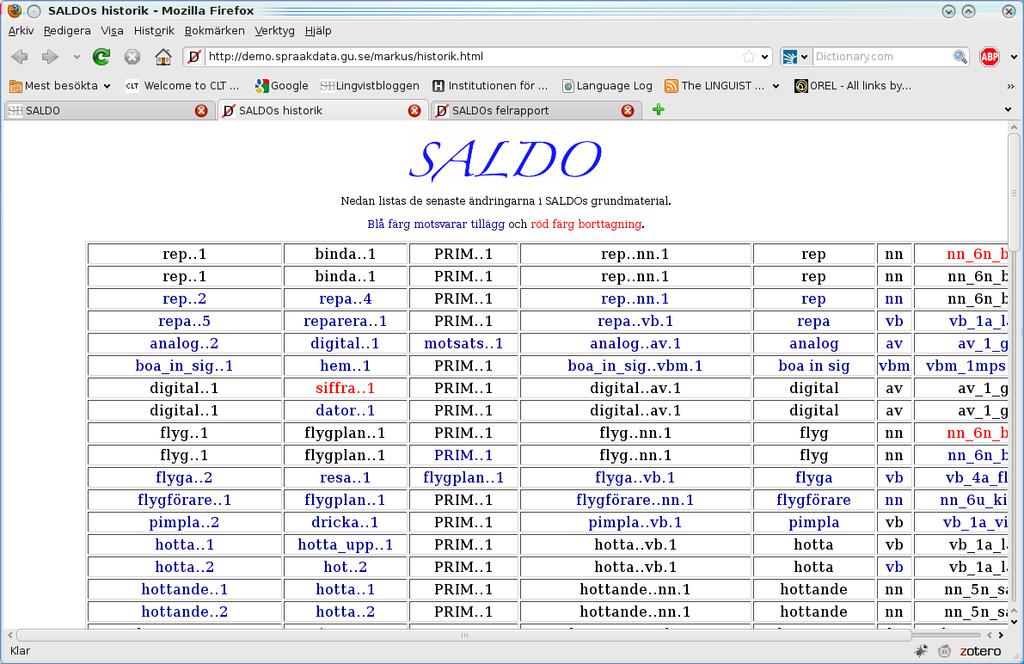Click the search magnifier icon
The height and width of the screenshot is (664, 1024).
[x=959, y=57]
